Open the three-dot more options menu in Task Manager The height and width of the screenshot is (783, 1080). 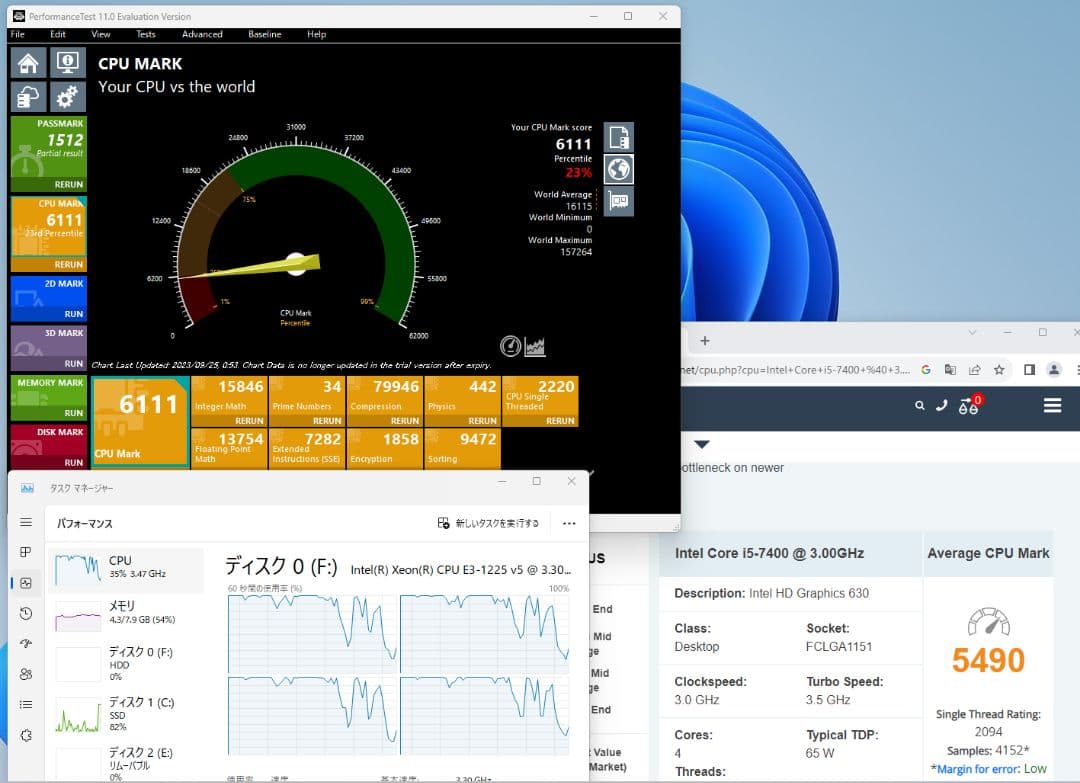click(569, 522)
